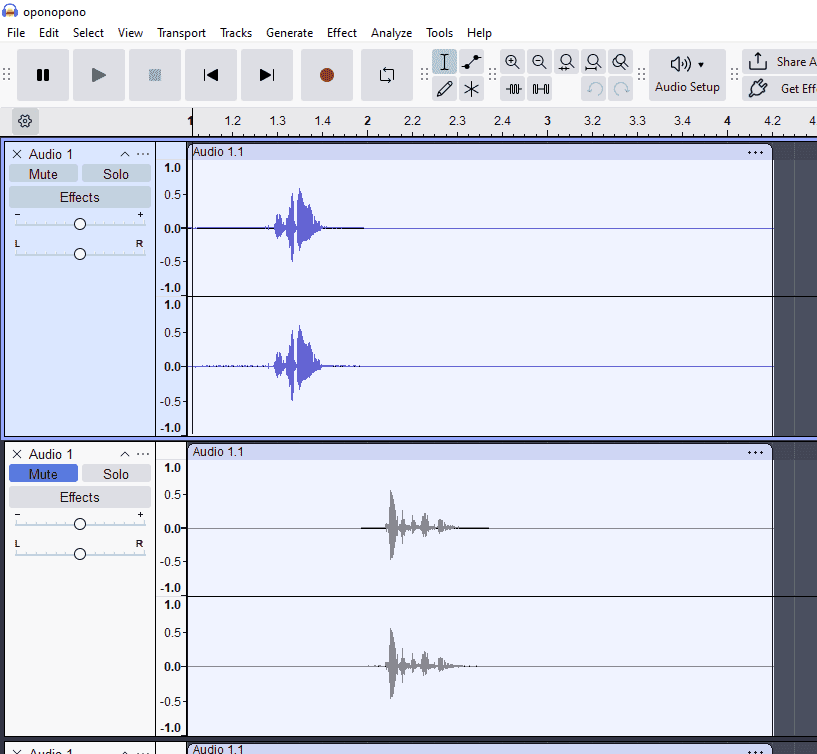This screenshot has width=817, height=754.
Task: Select the Multi-tool asterisk icon
Action: [x=472, y=89]
